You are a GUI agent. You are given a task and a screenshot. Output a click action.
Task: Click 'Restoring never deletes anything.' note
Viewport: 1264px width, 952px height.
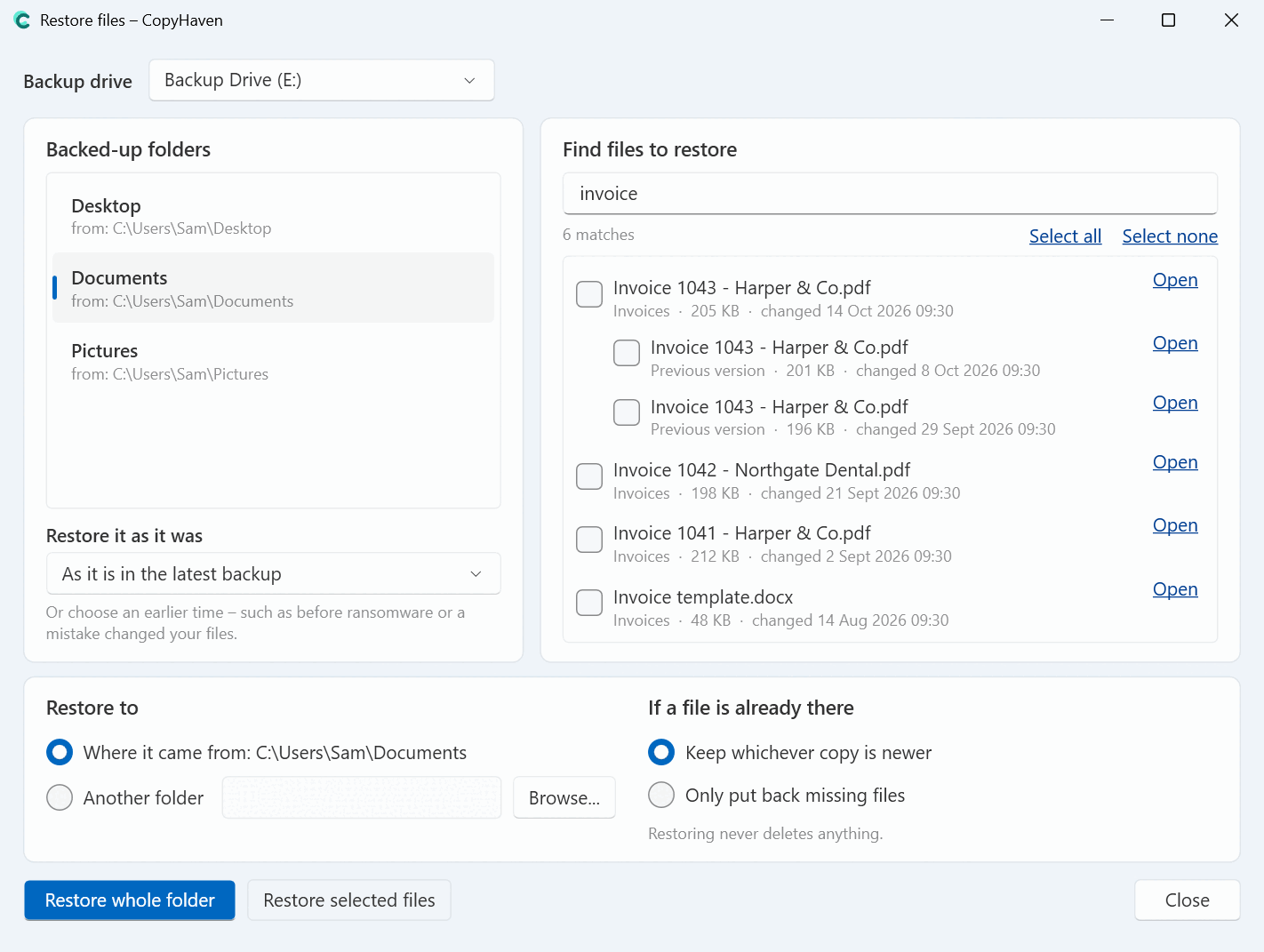tap(765, 834)
